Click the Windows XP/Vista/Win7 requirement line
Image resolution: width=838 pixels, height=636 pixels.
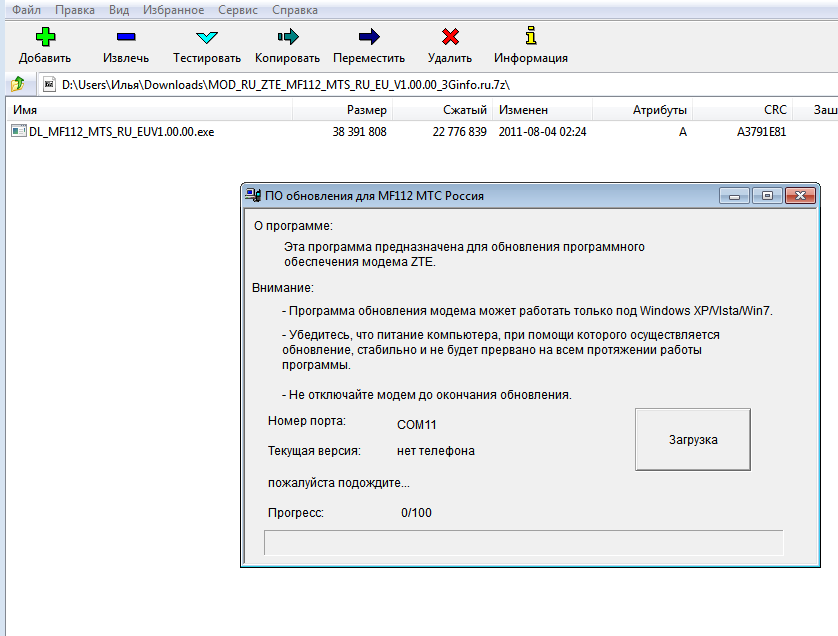pyautogui.click(x=527, y=311)
